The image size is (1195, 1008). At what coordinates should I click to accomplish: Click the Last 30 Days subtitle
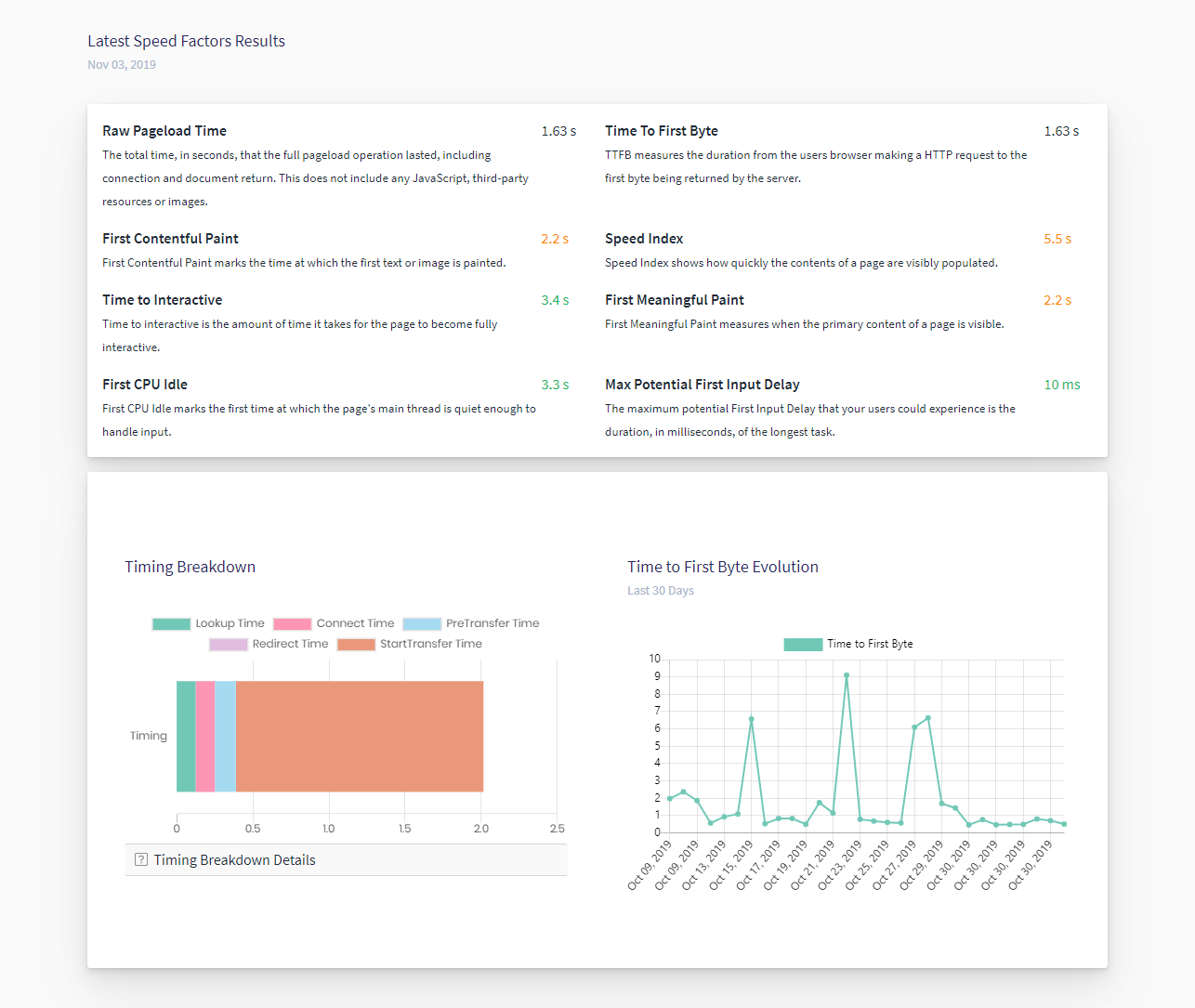coord(661,590)
